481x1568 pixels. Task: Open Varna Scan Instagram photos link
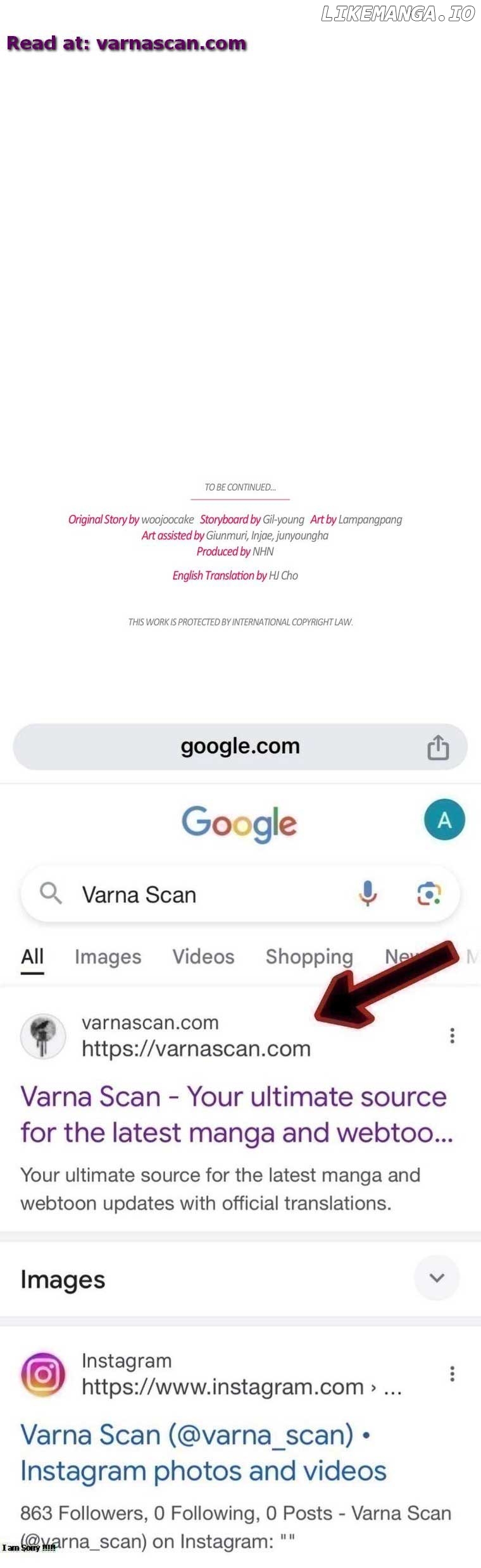point(203,1452)
